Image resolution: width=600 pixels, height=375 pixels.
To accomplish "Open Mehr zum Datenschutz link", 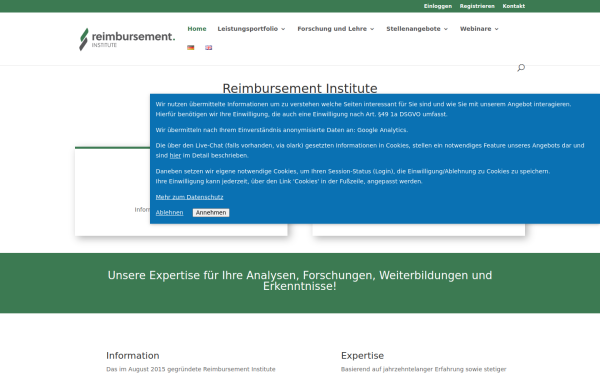I will click(x=189, y=197).
